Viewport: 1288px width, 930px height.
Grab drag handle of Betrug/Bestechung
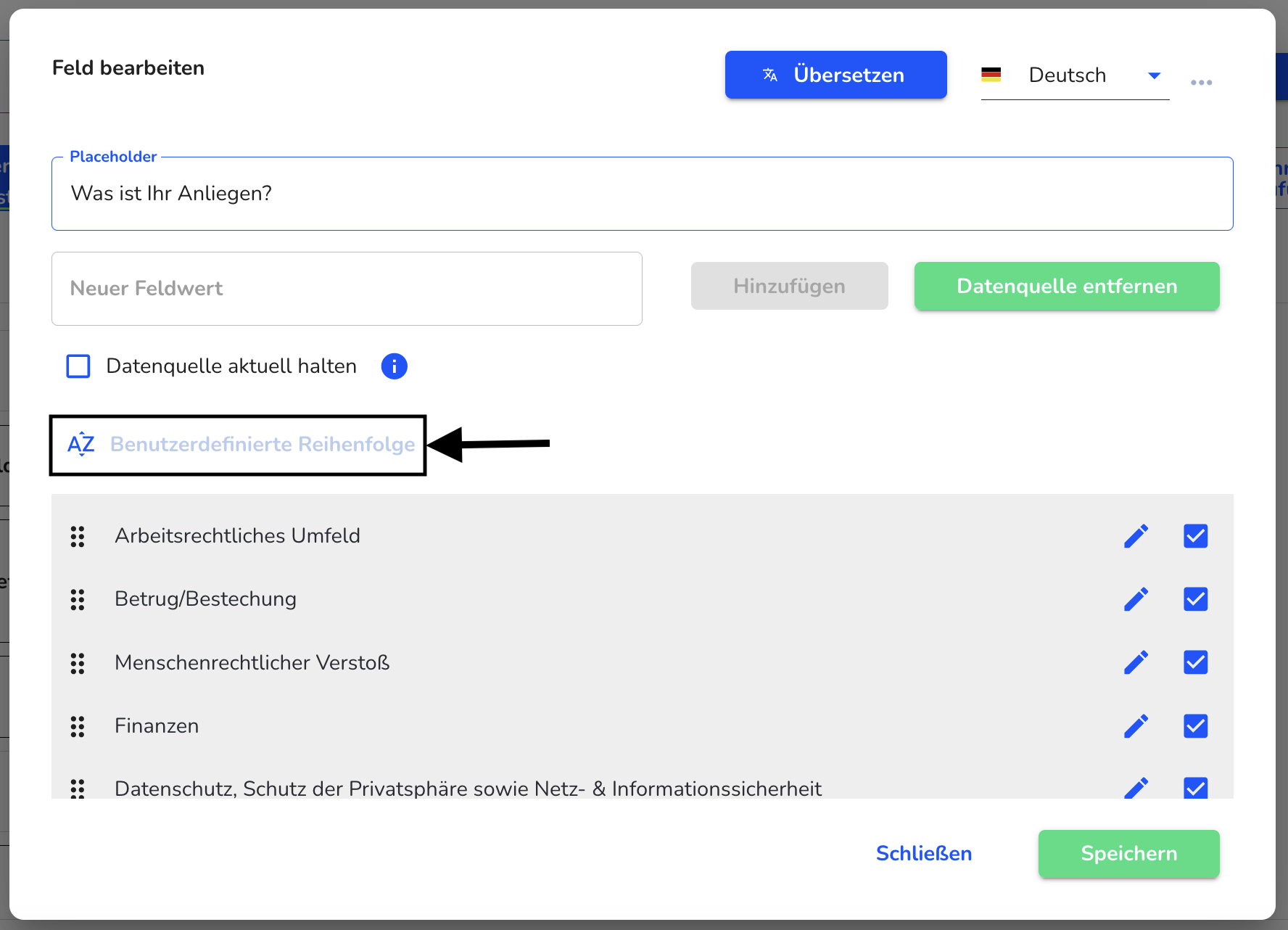click(78, 599)
